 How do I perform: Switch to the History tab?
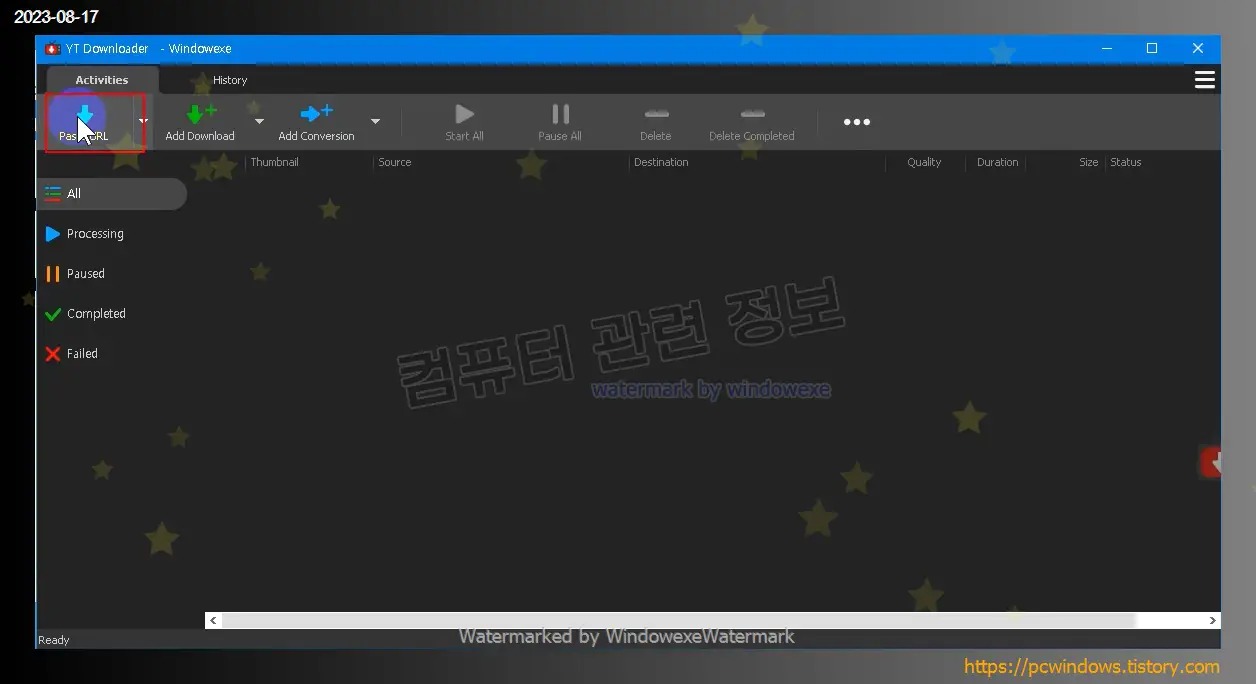coord(230,80)
